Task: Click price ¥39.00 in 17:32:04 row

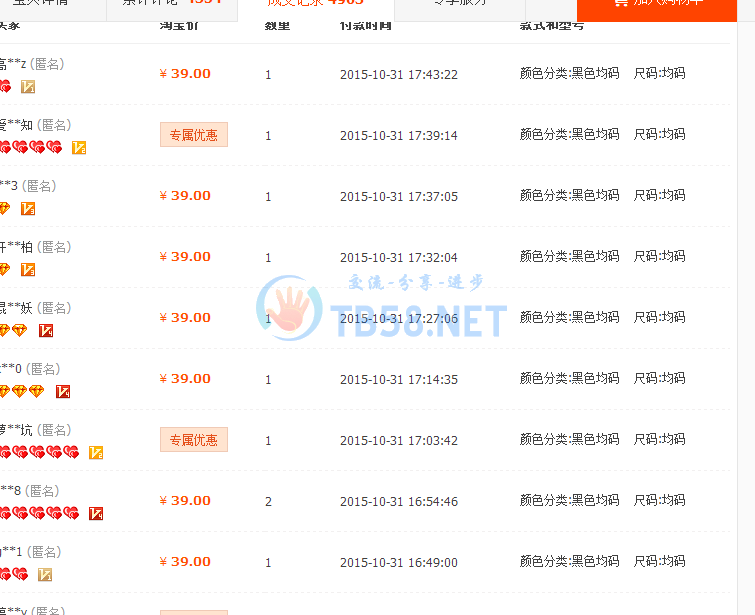Action: coord(185,257)
